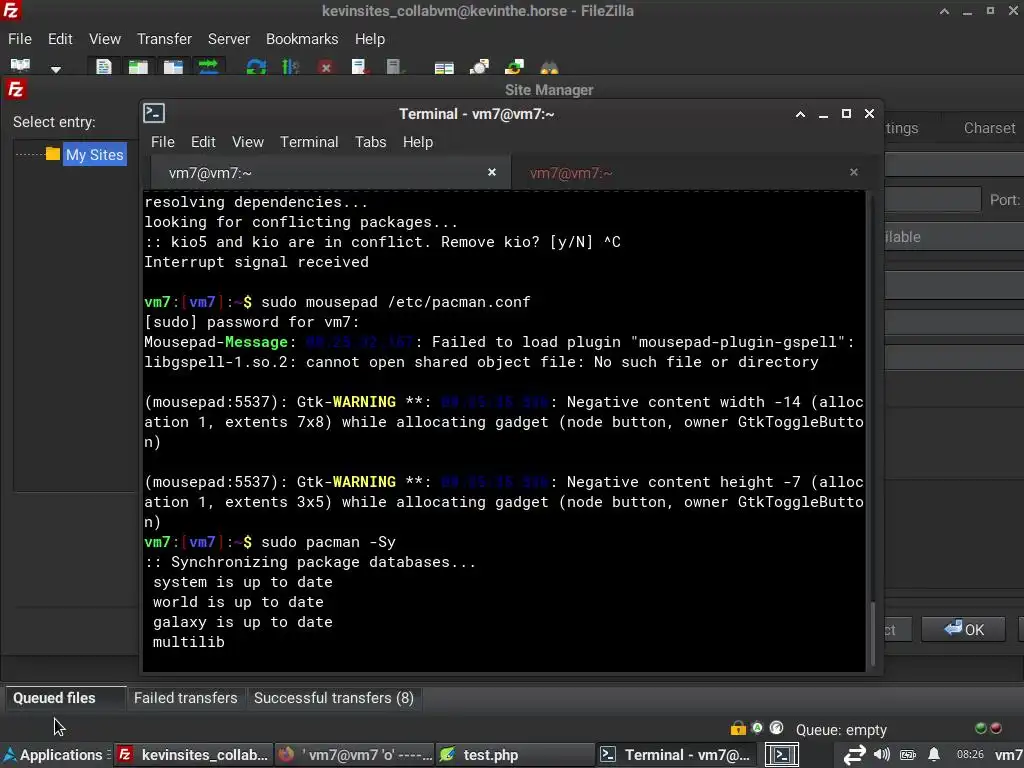Open FileZilla File menu
The image size is (1024, 768).
(20, 39)
